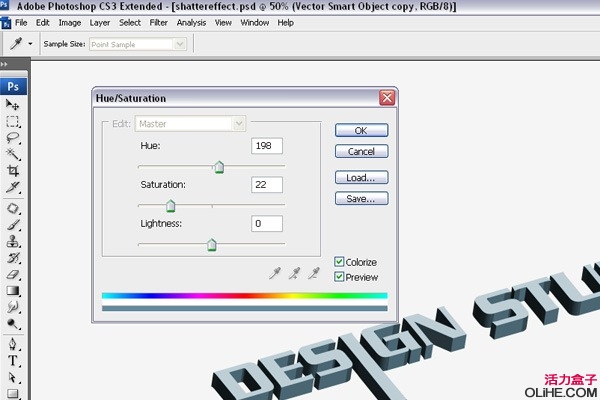Click the Hue slider handle
The image size is (600, 400).
(x=219, y=167)
